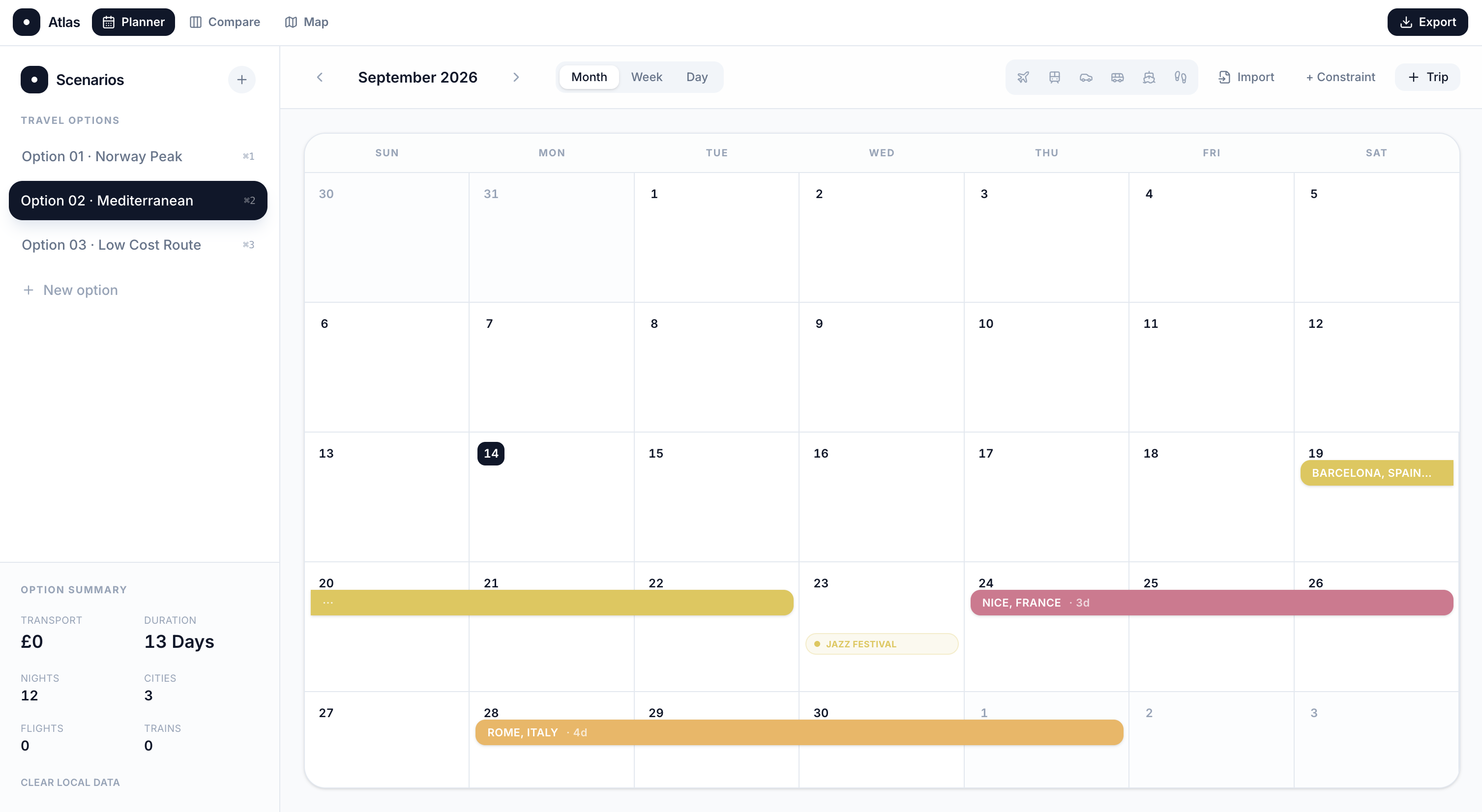Screen dimensions: 1482x812
Task: Click the Nights value 12
Action: coord(30,695)
